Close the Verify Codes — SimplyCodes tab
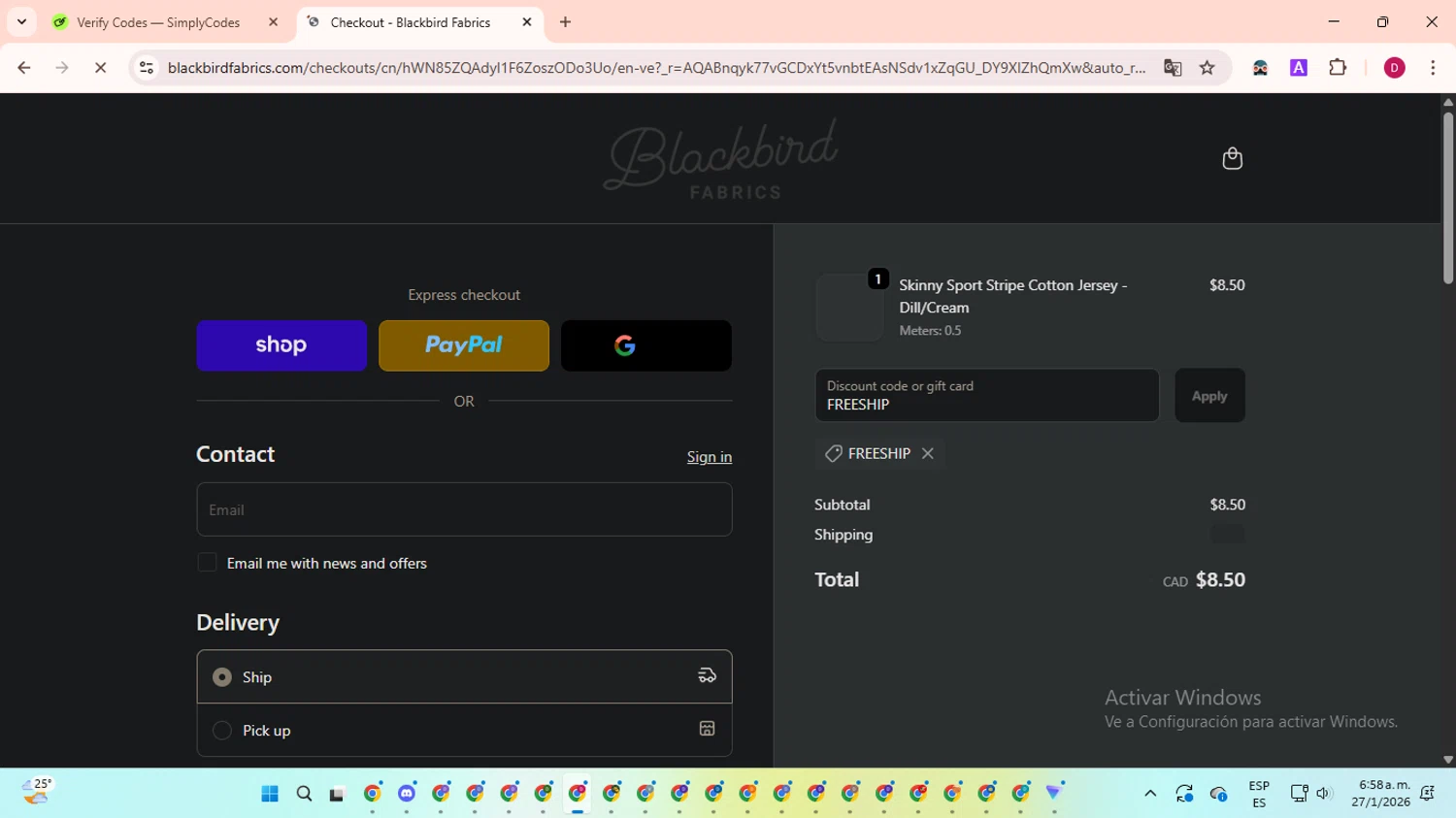The height and width of the screenshot is (818, 1456). click(x=273, y=21)
